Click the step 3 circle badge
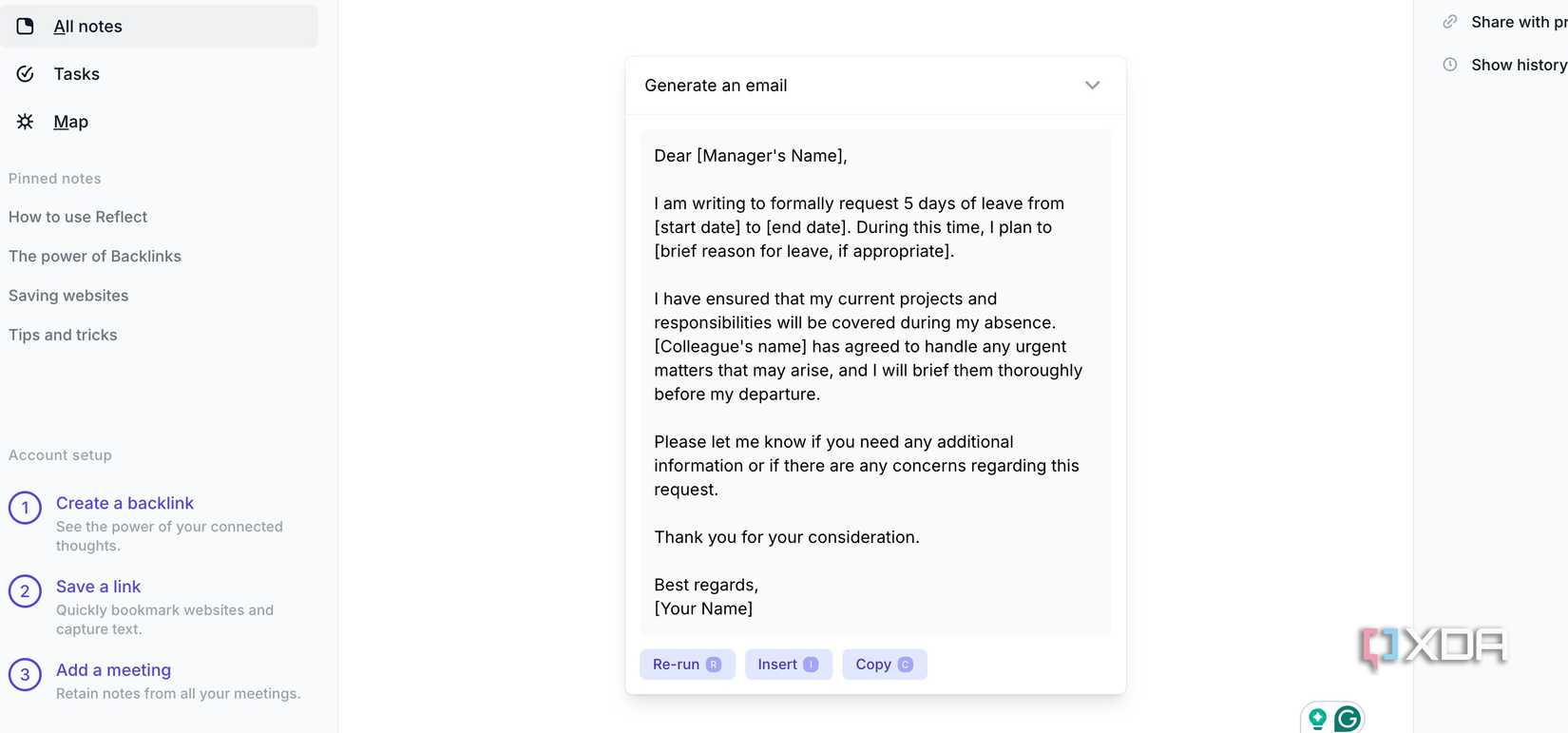Image resolution: width=1568 pixels, height=733 pixels. point(25,674)
